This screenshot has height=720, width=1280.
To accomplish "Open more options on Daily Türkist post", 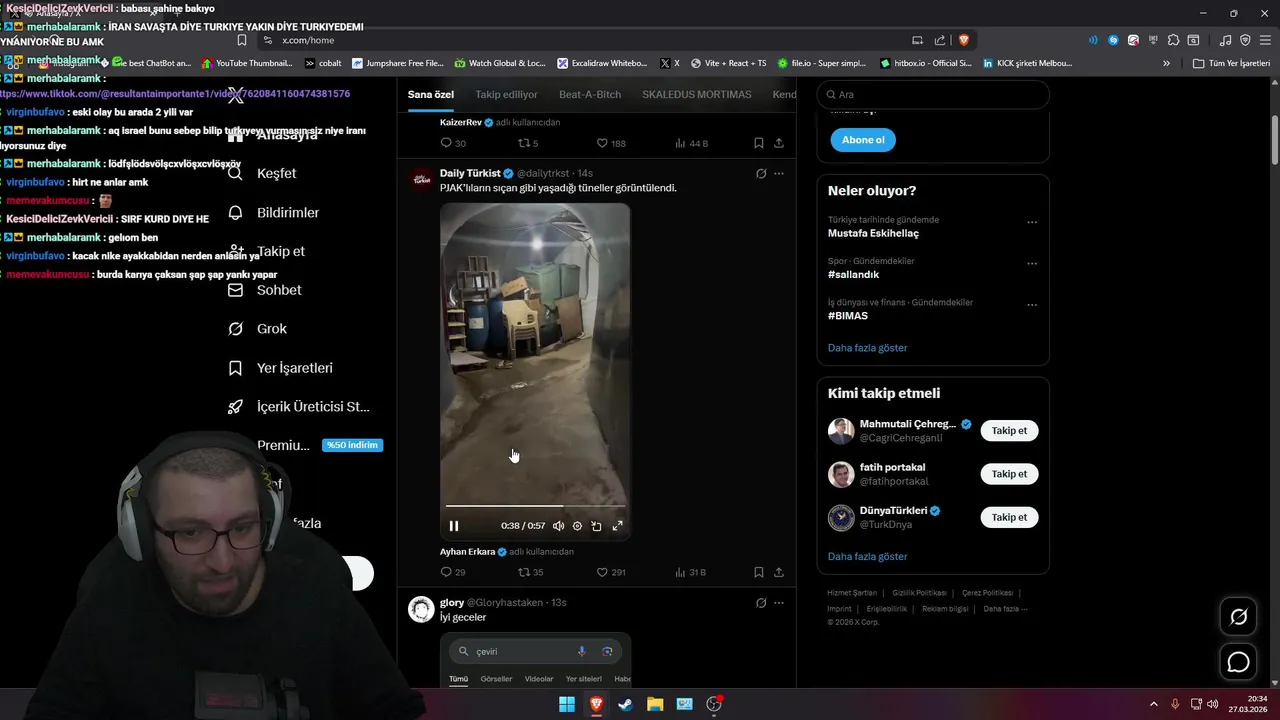I will tap(779, 173).
